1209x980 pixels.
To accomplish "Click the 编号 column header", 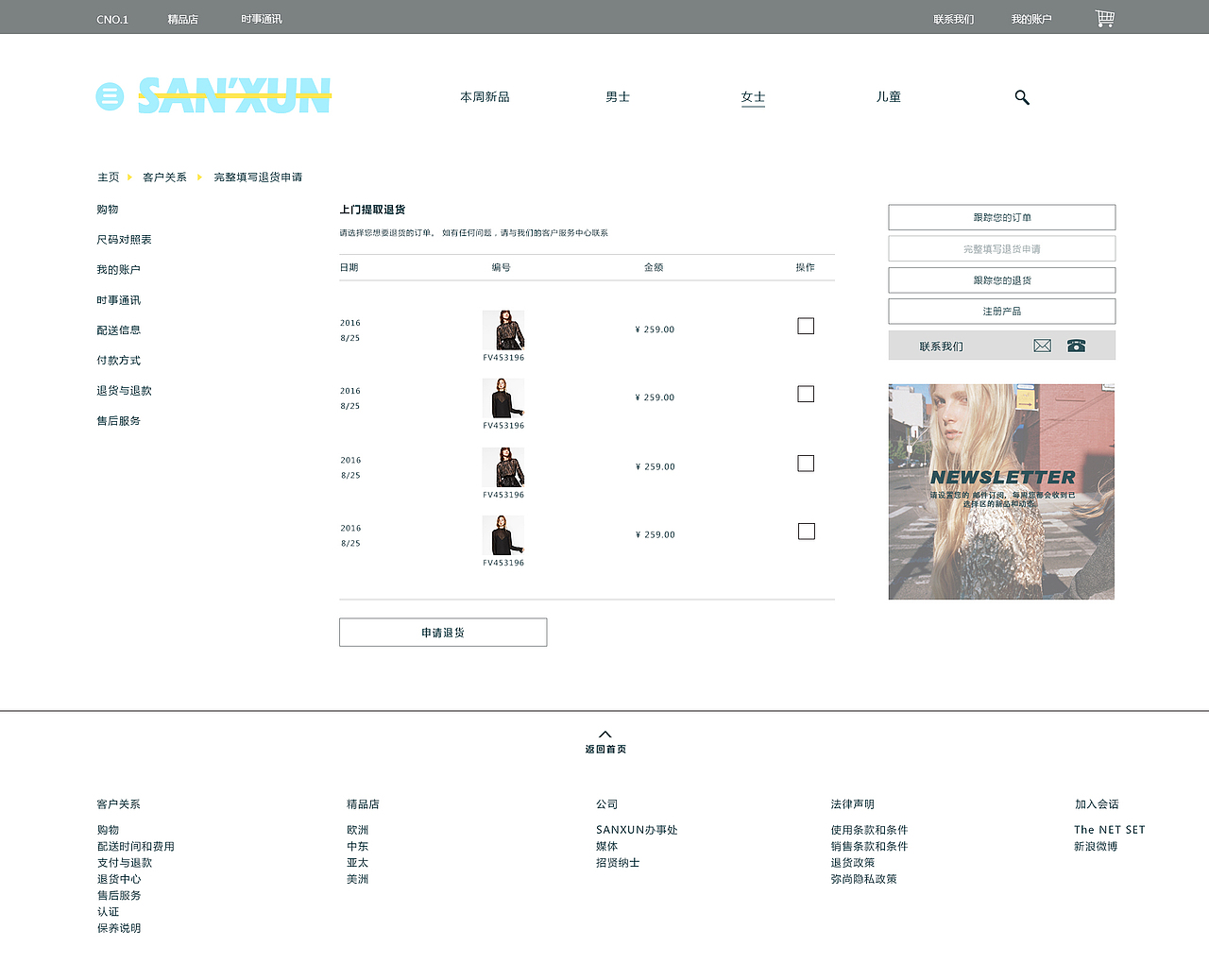I will 501,268.
